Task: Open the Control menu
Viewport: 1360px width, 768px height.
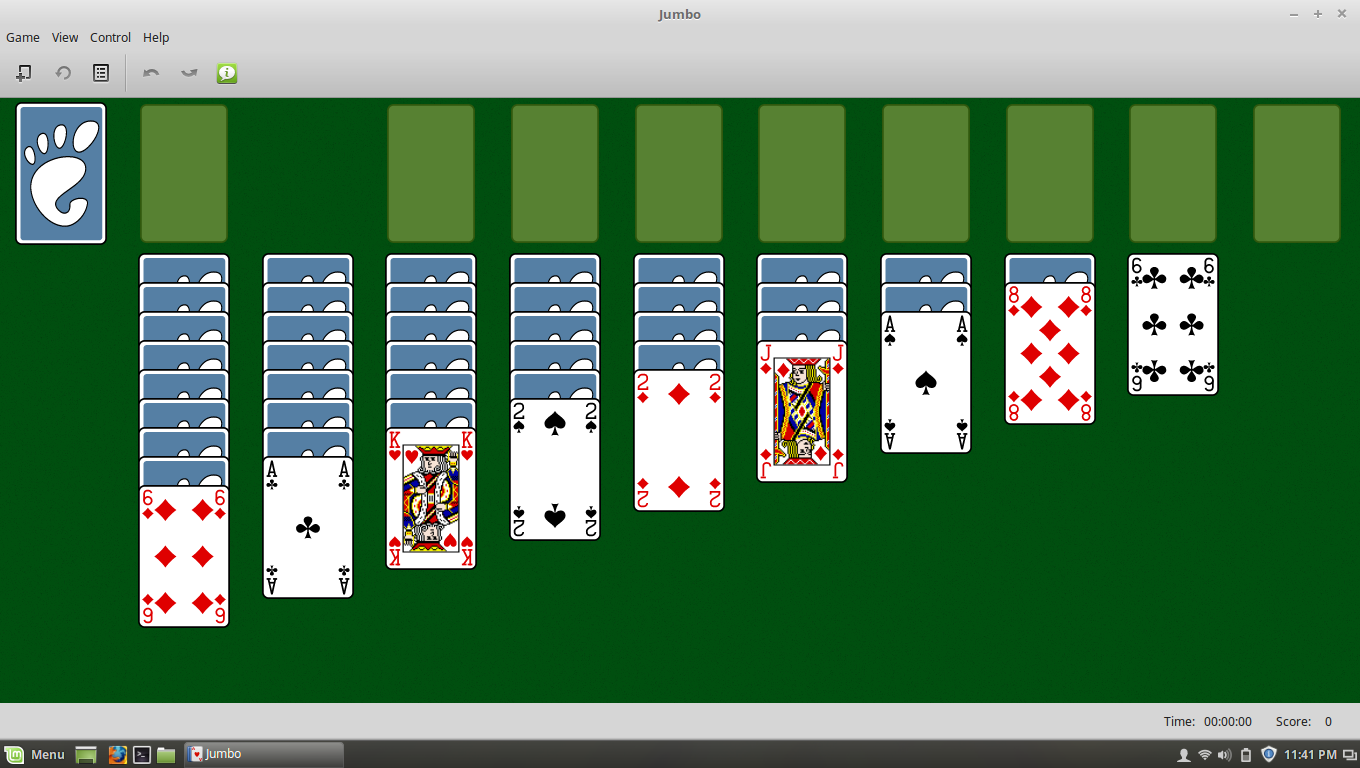Action: pyautogui.click(x=110, y=37)
